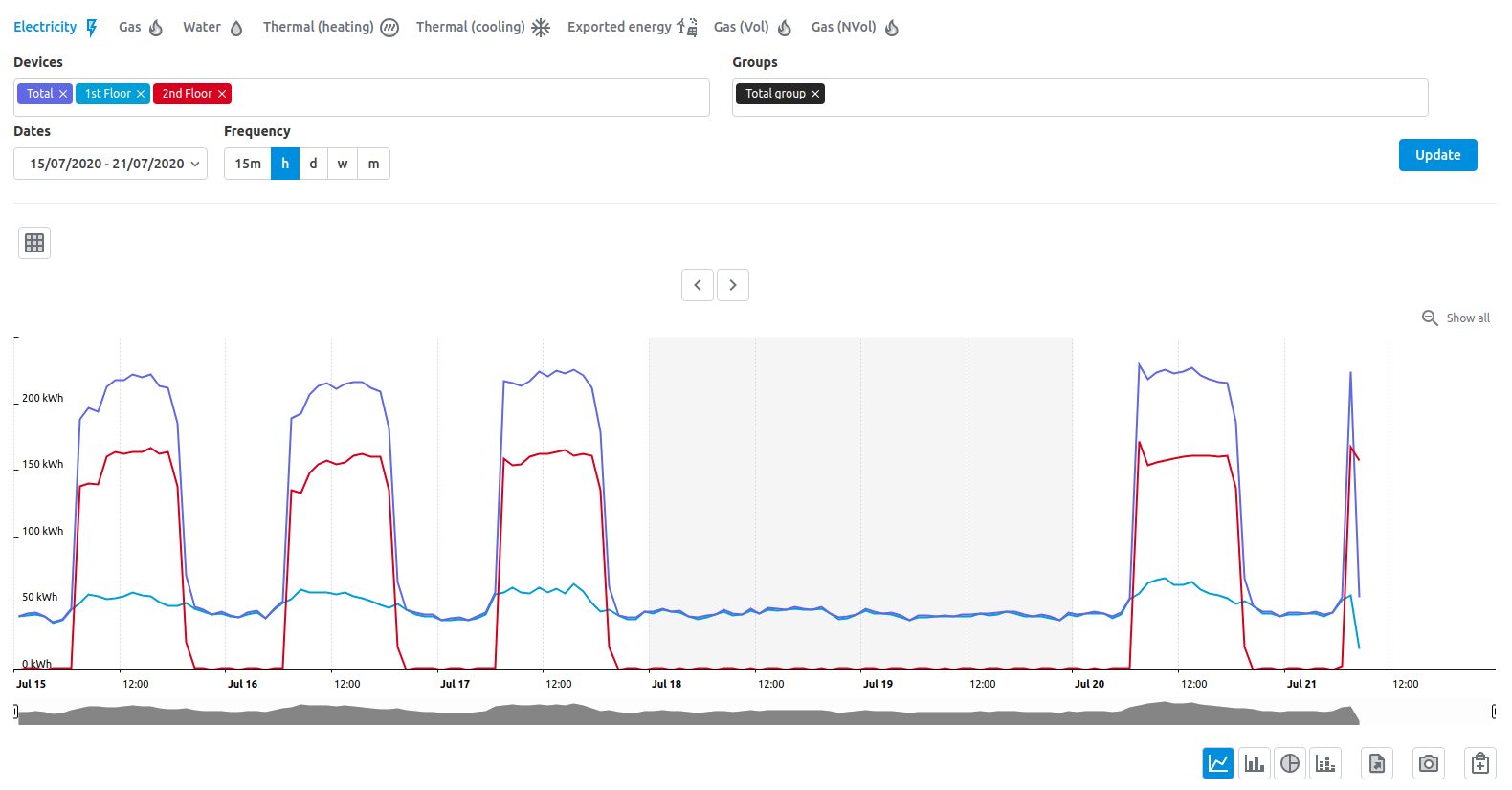Set frequency to 15m
The width and height of the screenshot is (1512, 790).
coord(248,164)
